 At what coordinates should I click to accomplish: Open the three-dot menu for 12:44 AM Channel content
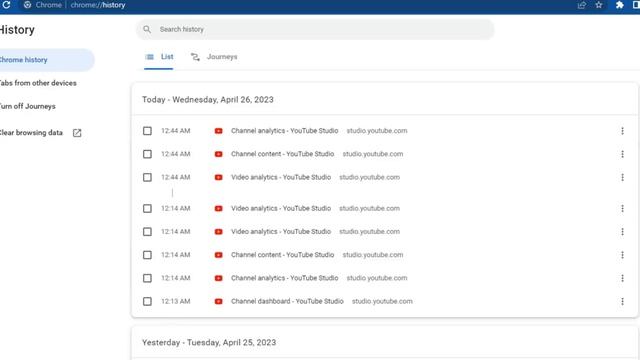tap(622, 154)
